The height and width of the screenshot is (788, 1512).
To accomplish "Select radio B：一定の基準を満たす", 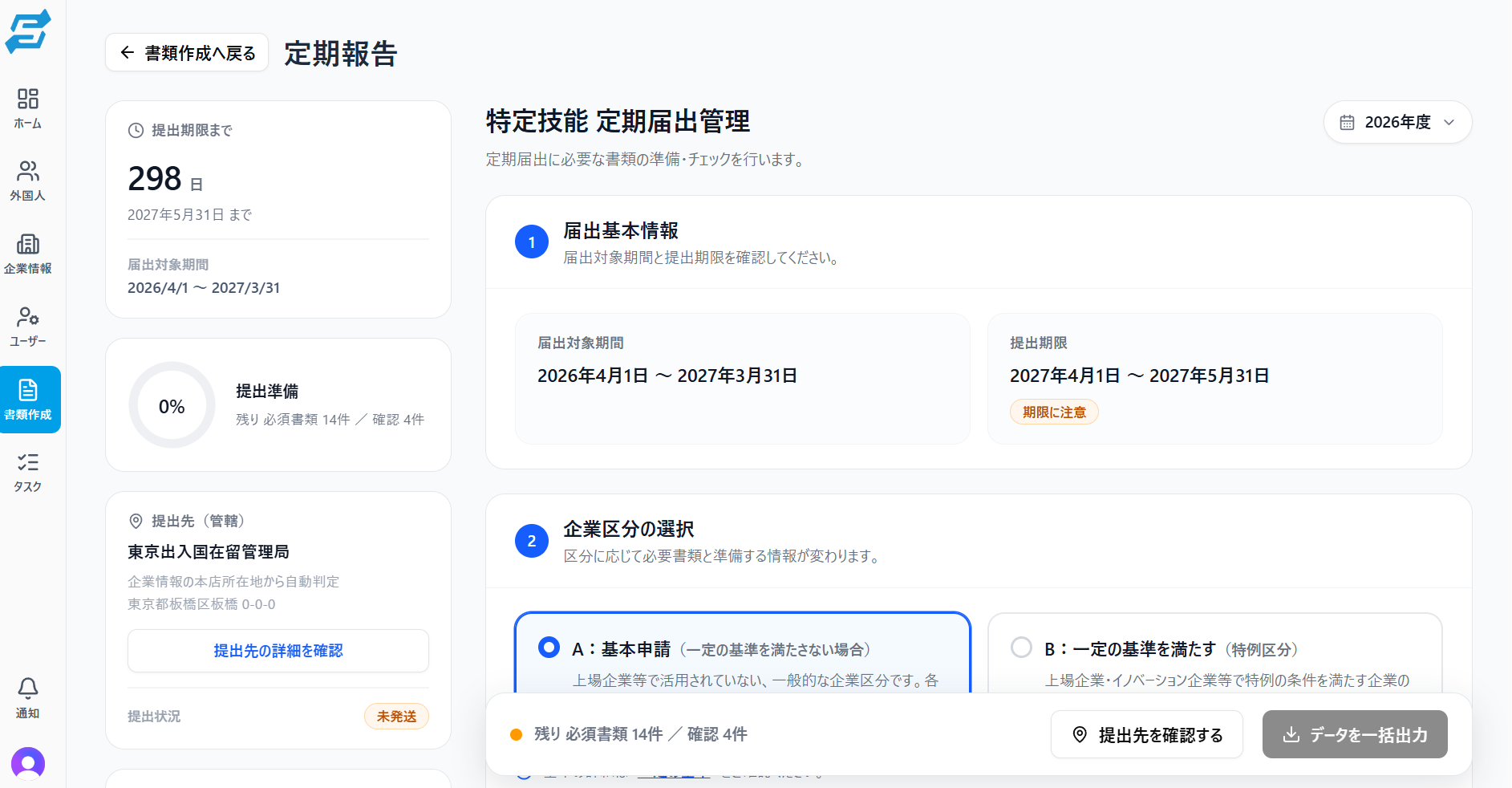I will (1021, 648).
